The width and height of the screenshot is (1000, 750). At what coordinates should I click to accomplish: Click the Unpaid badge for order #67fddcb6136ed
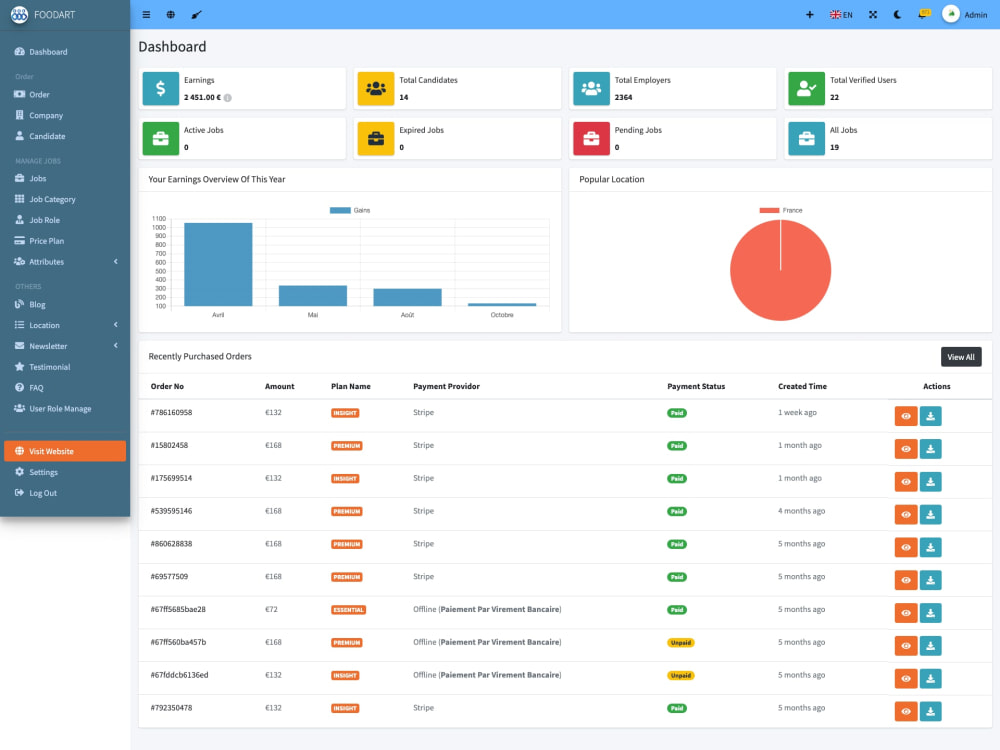click(x=680, y=675)
